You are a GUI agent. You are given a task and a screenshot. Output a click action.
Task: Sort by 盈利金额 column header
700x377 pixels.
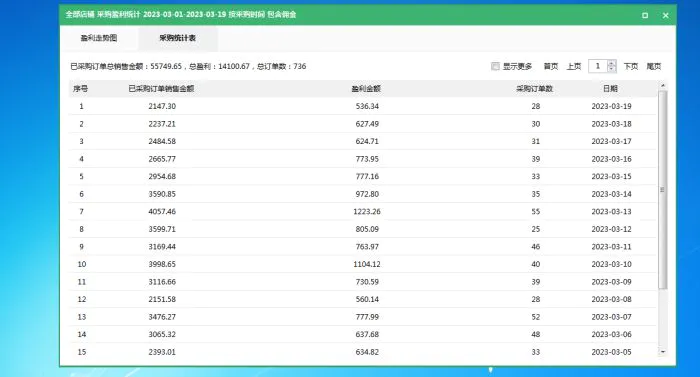coord(366,88)
